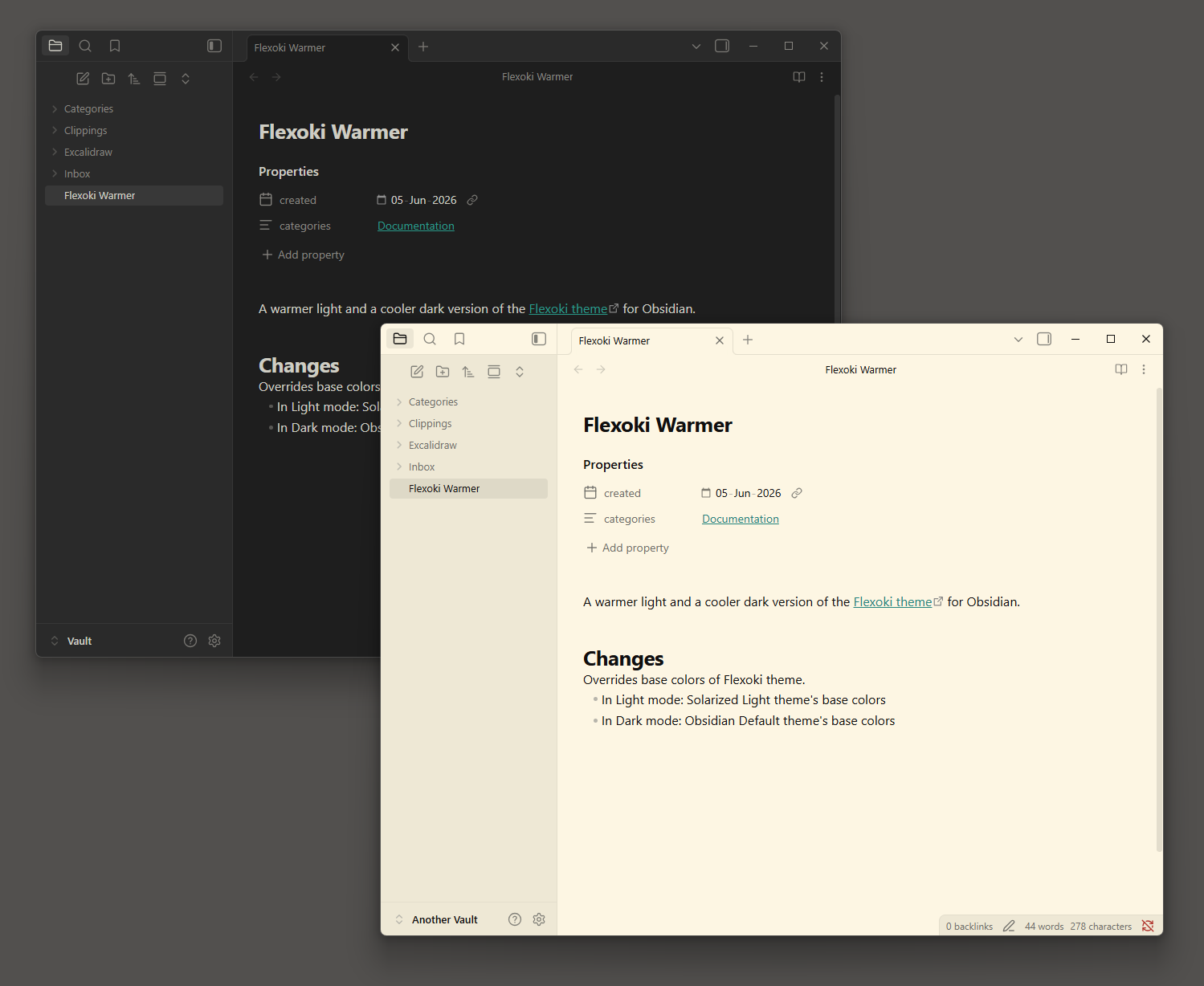1204x986 pixels.
Task: Open settings gear in dark window
Action: tap(214, 641)
